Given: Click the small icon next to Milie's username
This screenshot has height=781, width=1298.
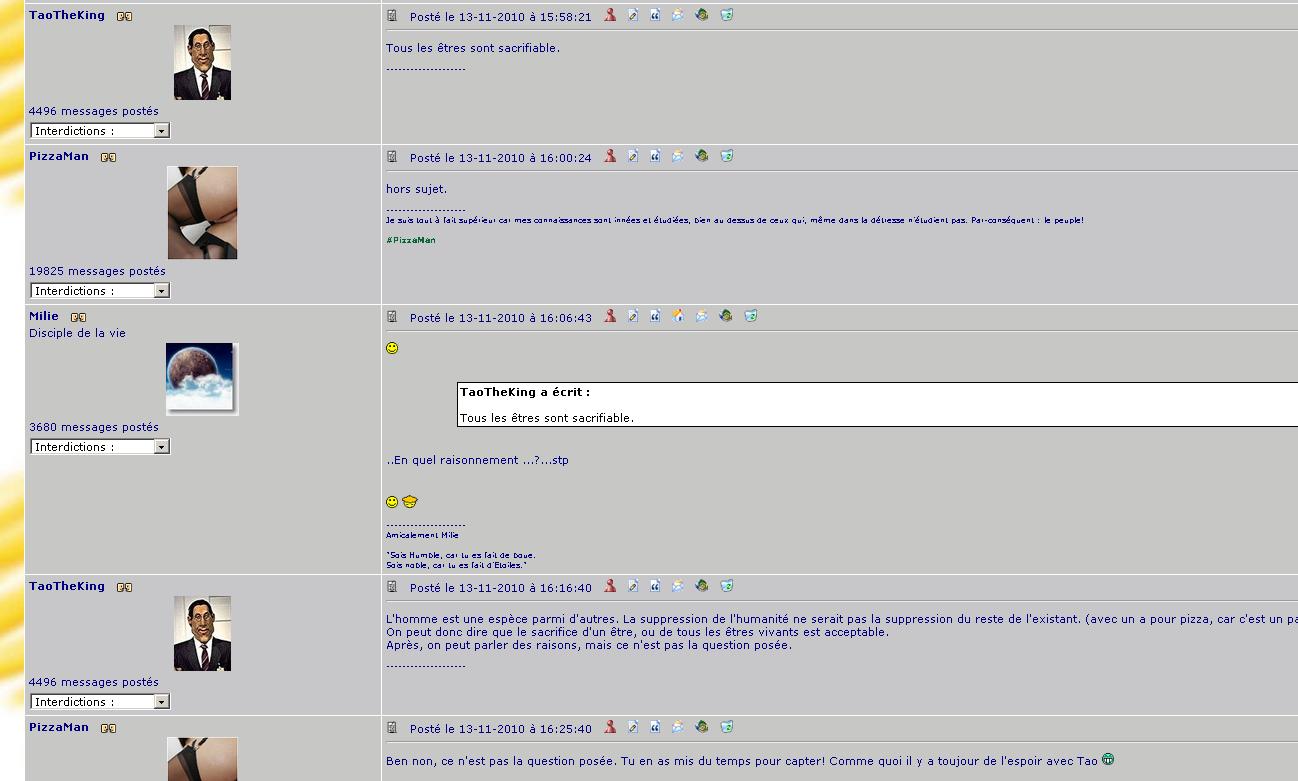Looking at the screenshot, I should [78, 317].
